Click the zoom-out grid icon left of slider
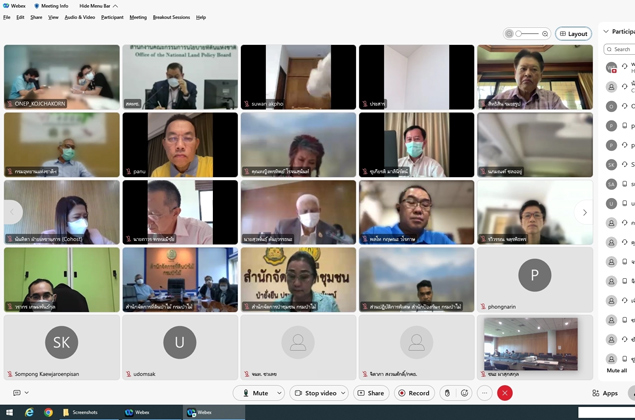The width and height of the screenshot is (635, 420). tap(509, 34)
